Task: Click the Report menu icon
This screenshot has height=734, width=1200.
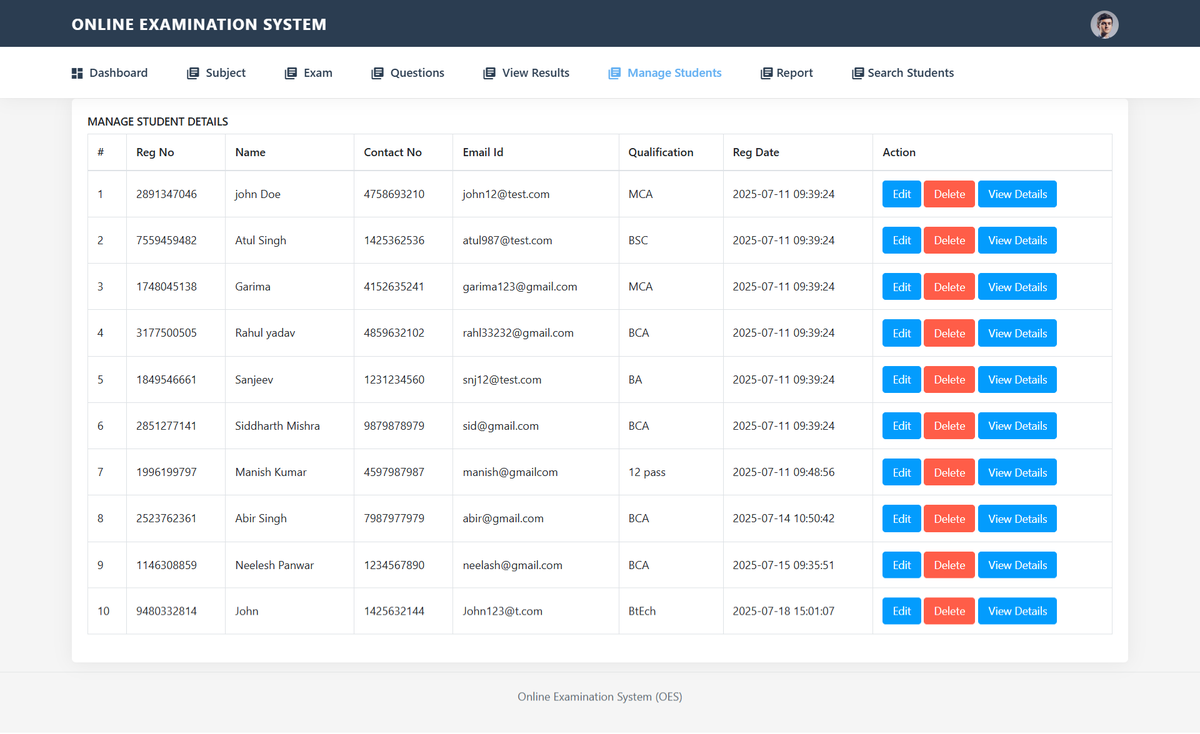Action: pos(766,73)
